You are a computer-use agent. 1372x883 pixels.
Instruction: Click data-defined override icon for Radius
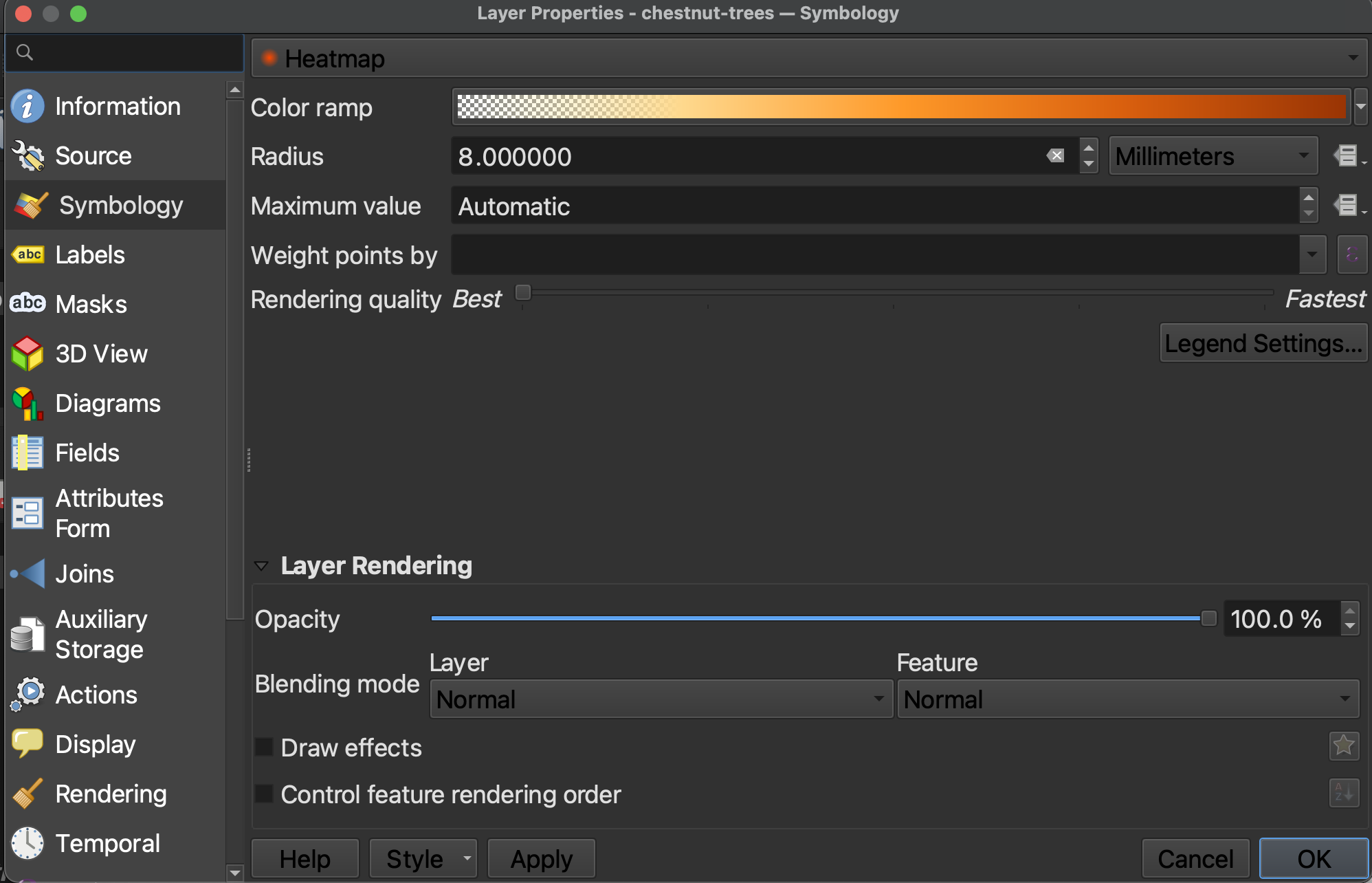[x=1347, y=156]
